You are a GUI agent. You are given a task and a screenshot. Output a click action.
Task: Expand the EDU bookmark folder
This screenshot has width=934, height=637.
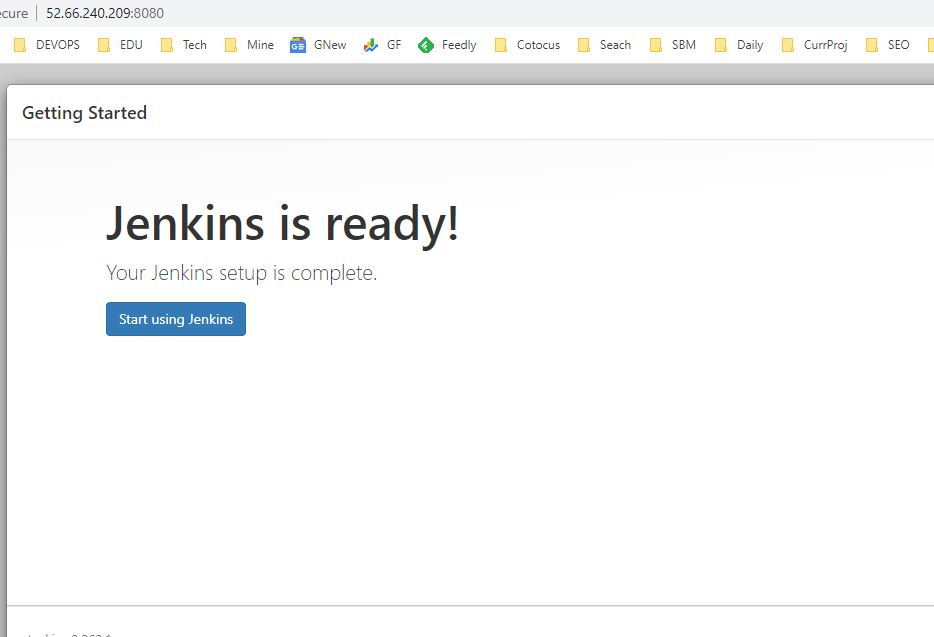pyautogui.click(x=120, y=45)
